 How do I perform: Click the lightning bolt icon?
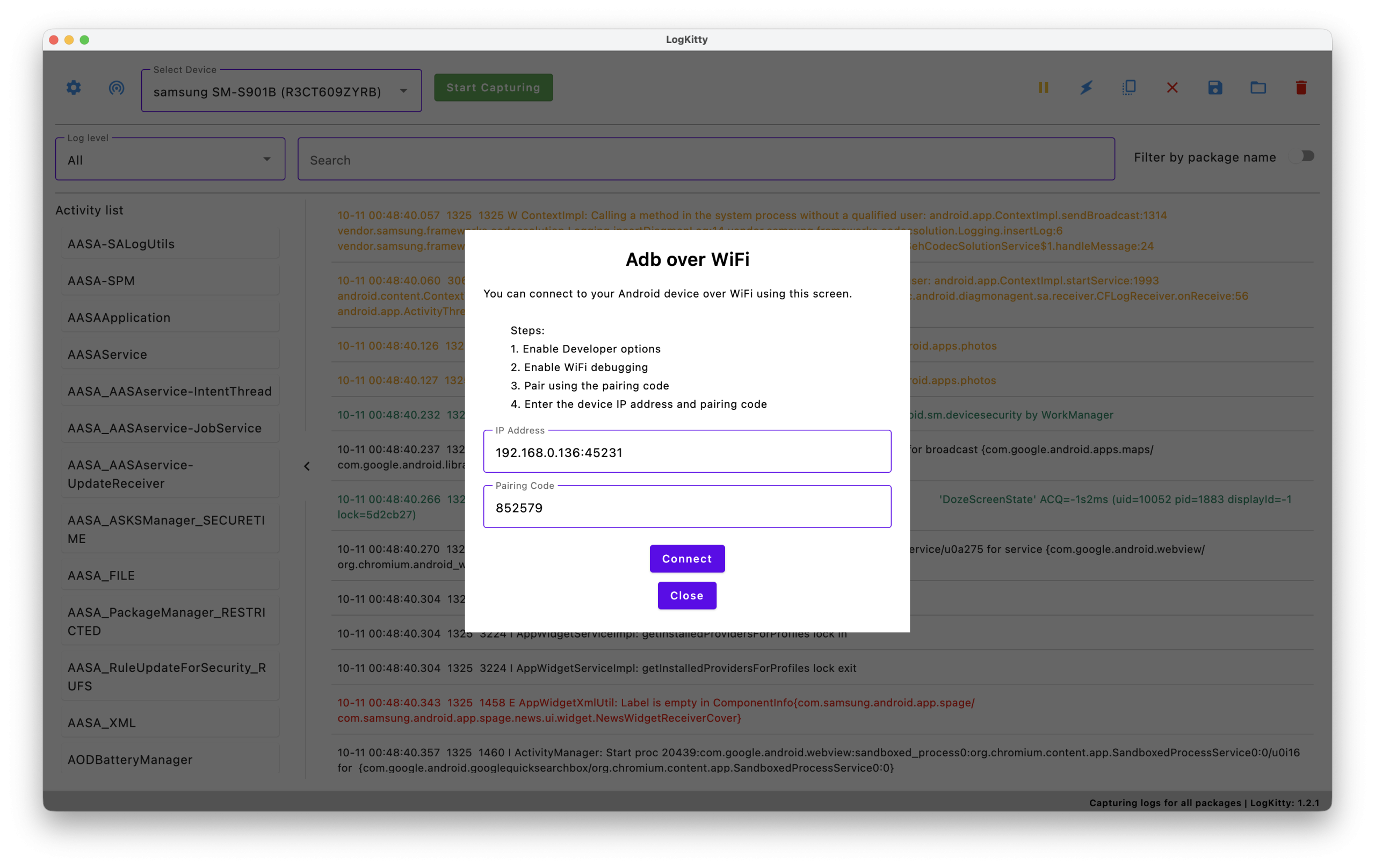[x=1086, y=88]
